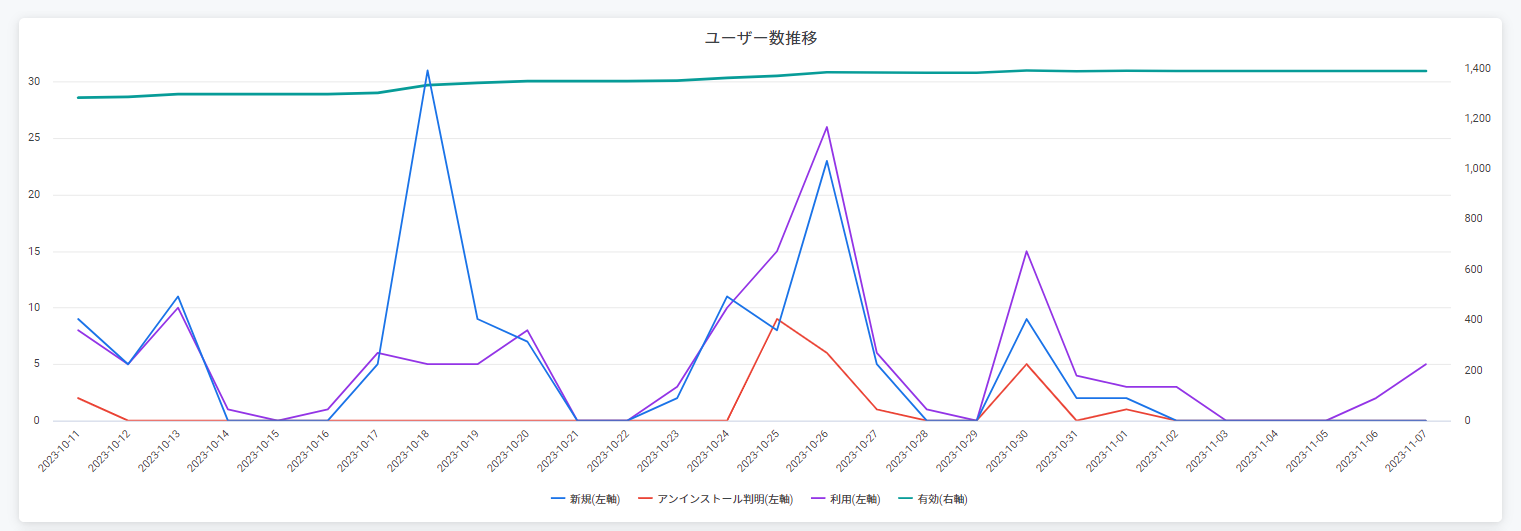Click the chart title ユーザー数推移
1521x531 pixels.
762,38
